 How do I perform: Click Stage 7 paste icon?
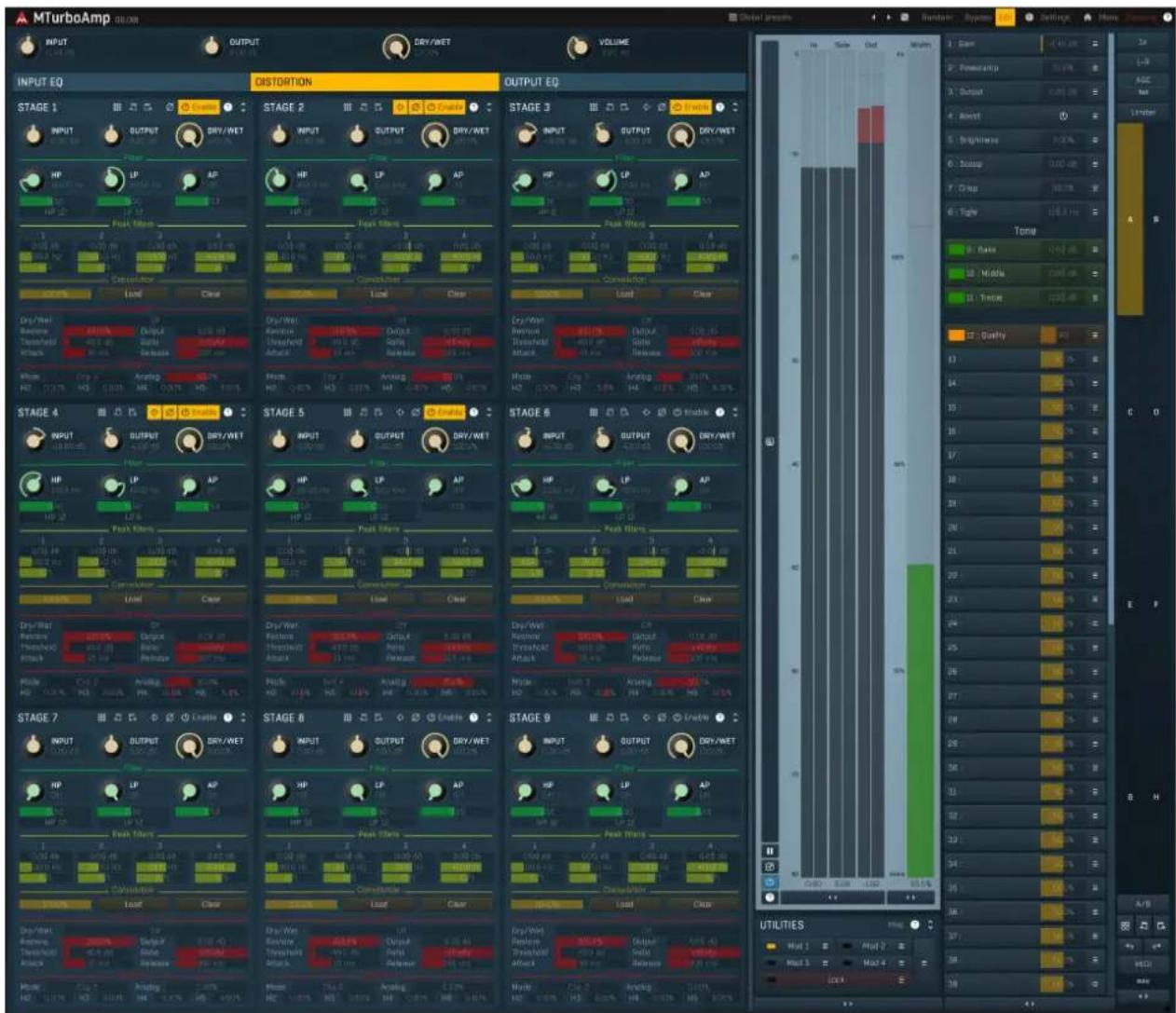coord(132,718)
